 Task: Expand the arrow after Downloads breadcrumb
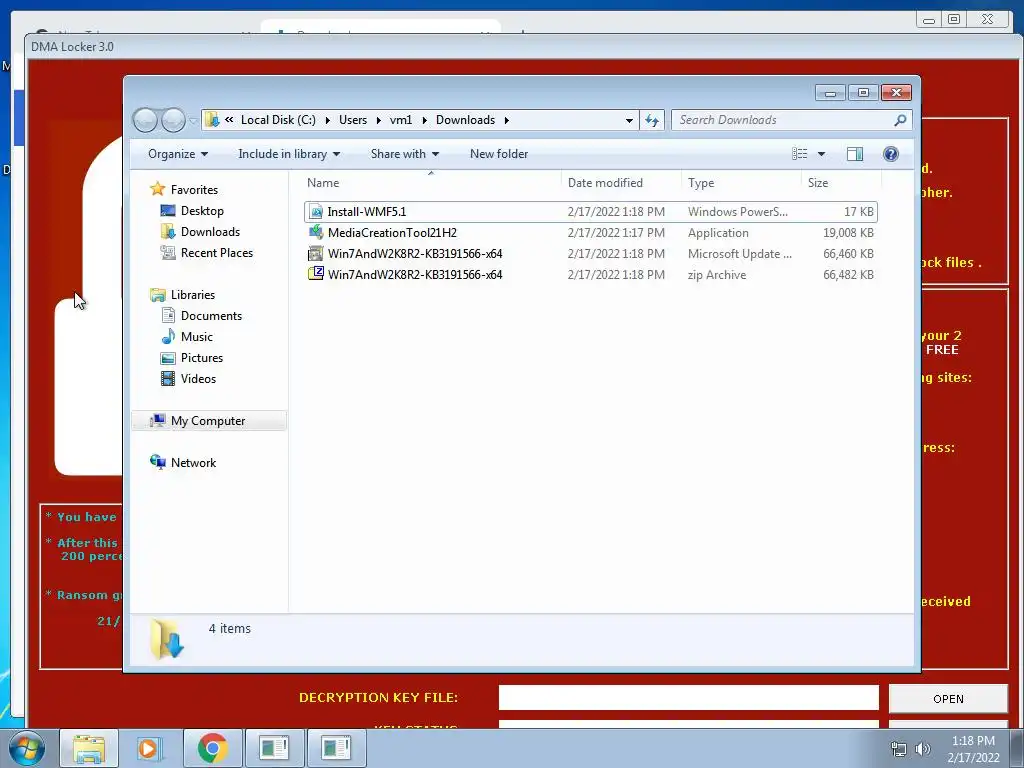507,120
